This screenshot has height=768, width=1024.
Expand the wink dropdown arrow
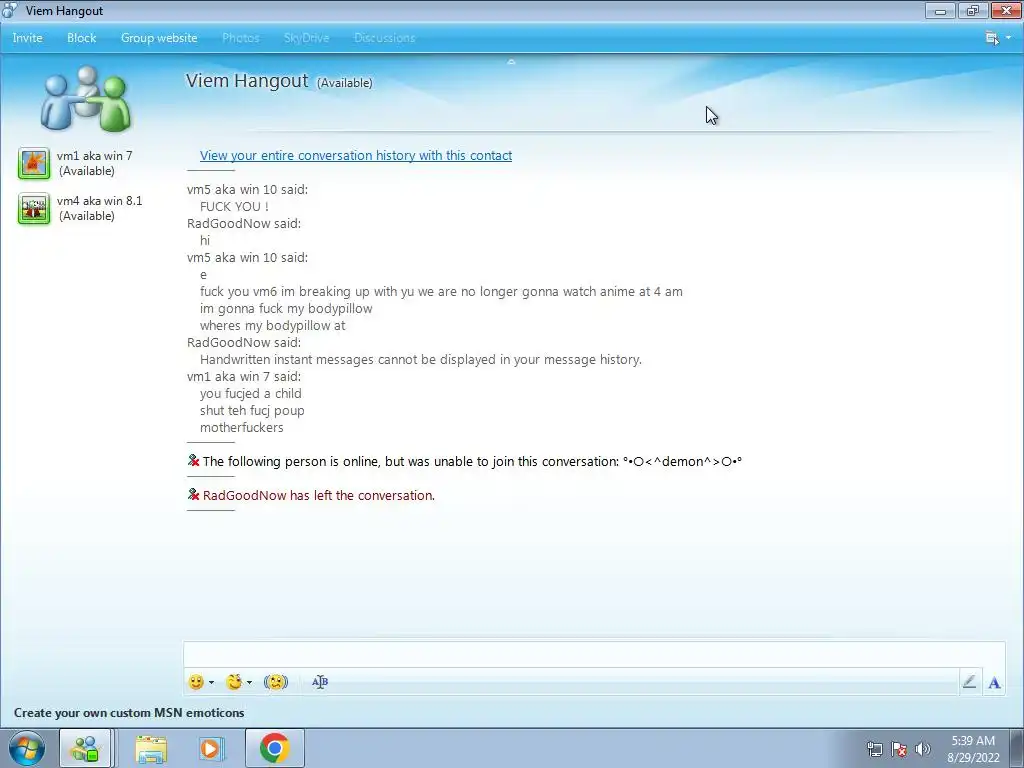pyautogui.click(x=249, y=682)
